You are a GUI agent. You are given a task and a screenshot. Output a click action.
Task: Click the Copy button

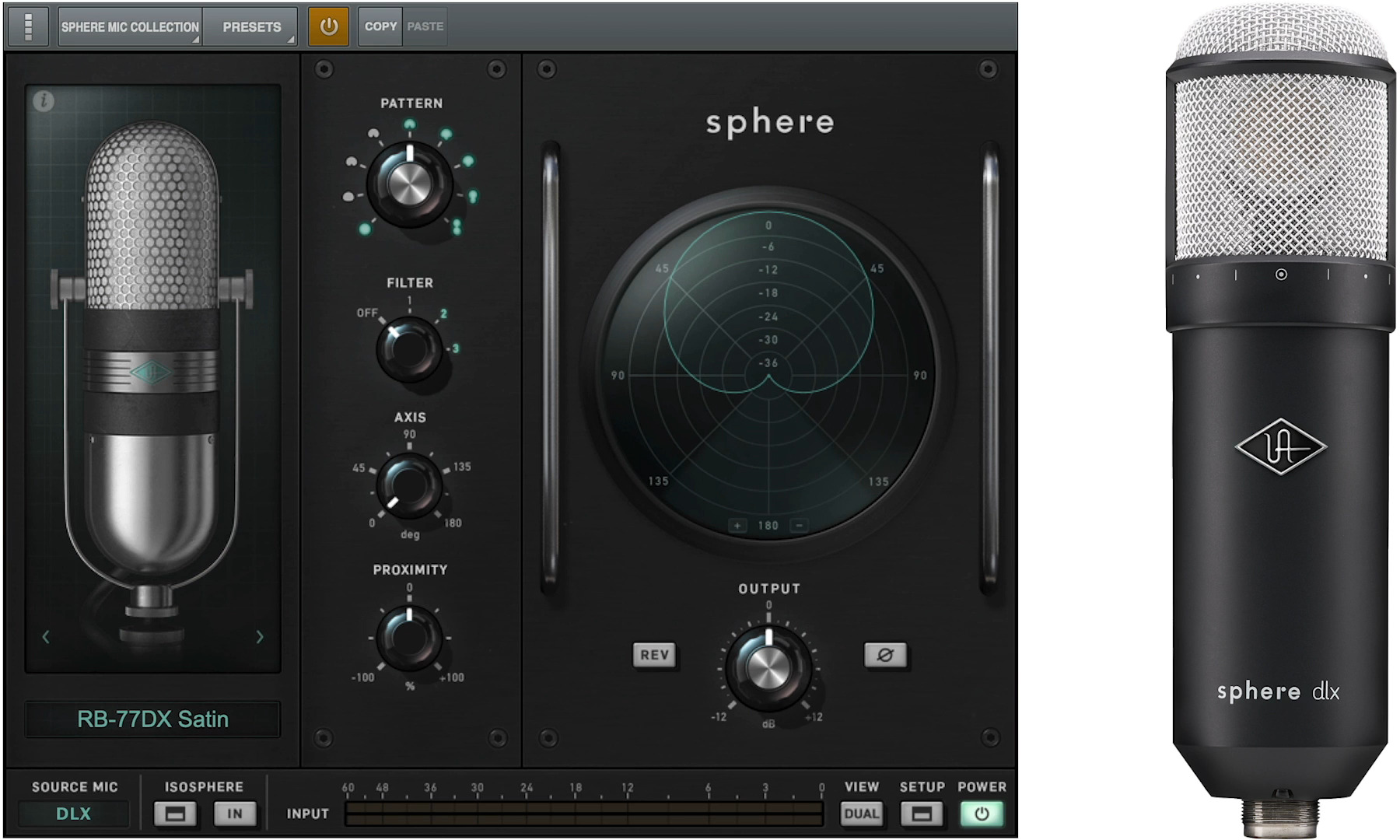380,26
